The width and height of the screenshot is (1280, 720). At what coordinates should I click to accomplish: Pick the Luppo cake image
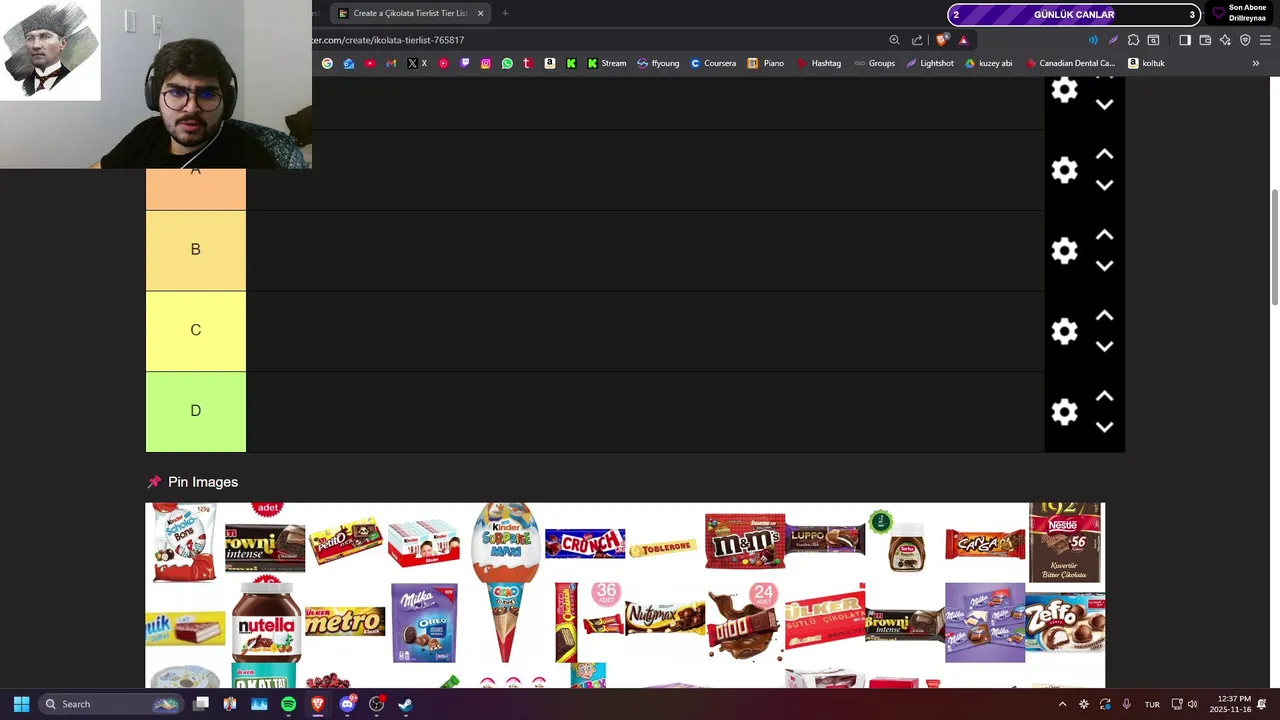[825, 539]
